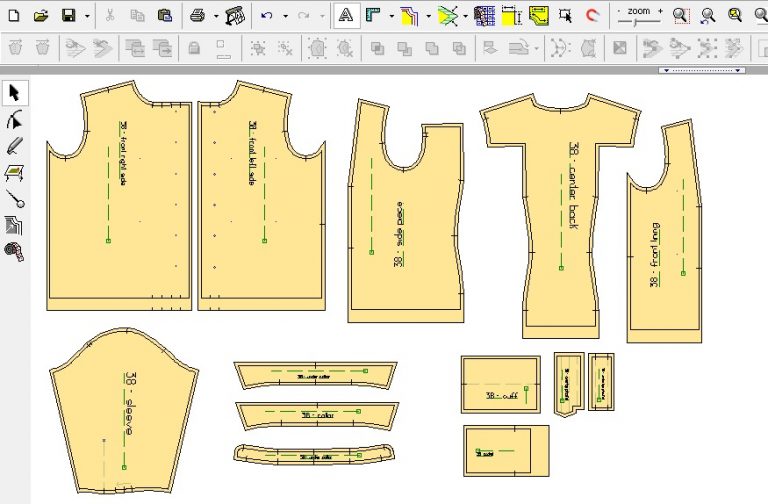
Task: Click the zoom plus sign
Action: 660,11
